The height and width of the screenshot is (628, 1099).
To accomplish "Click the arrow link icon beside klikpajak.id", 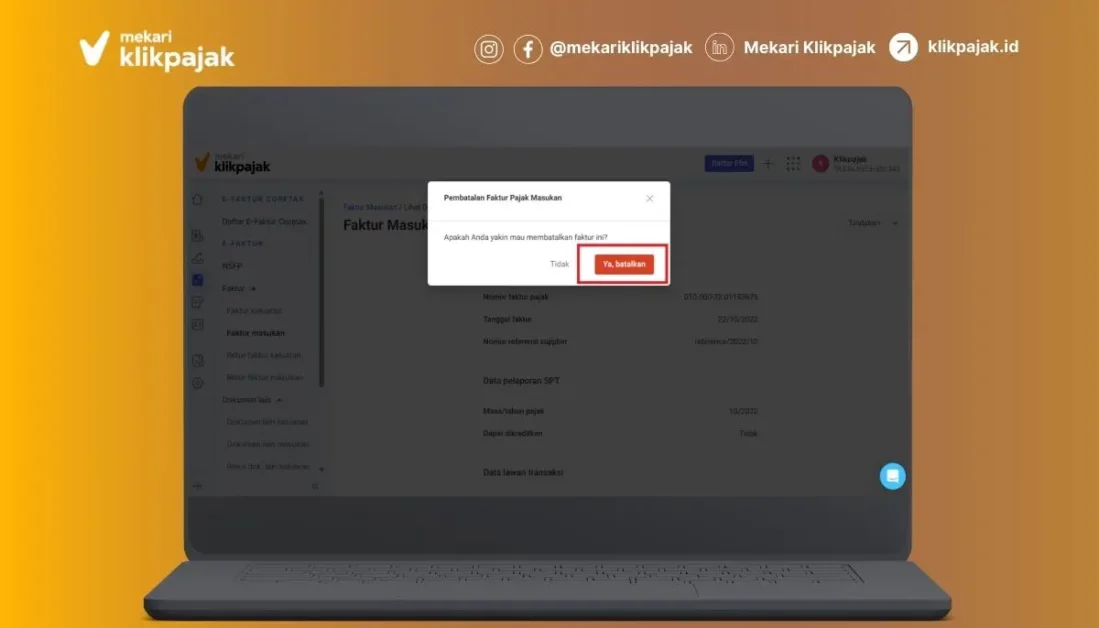I will click(903, 47).
